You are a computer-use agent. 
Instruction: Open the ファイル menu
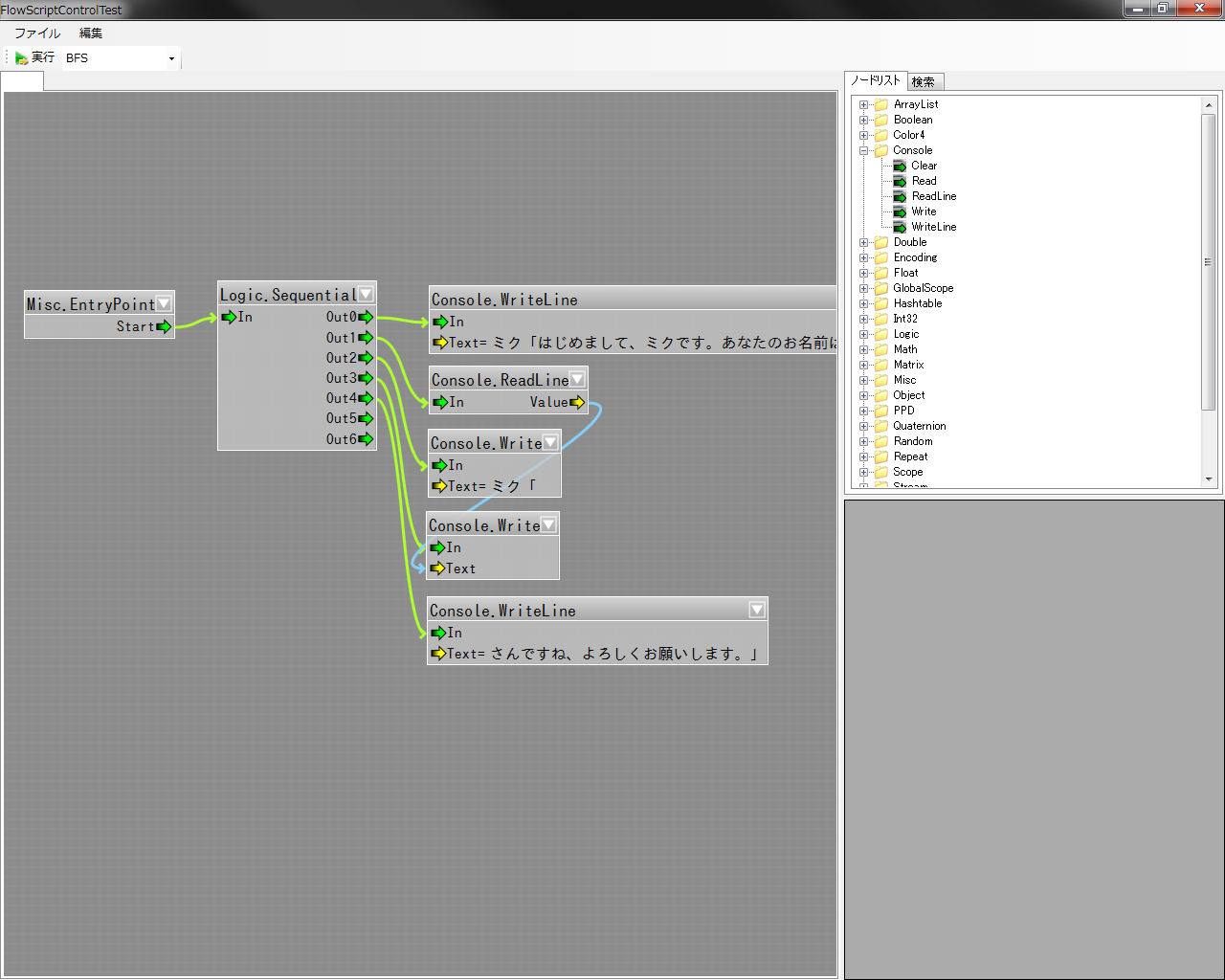click(x=37, y=33)
